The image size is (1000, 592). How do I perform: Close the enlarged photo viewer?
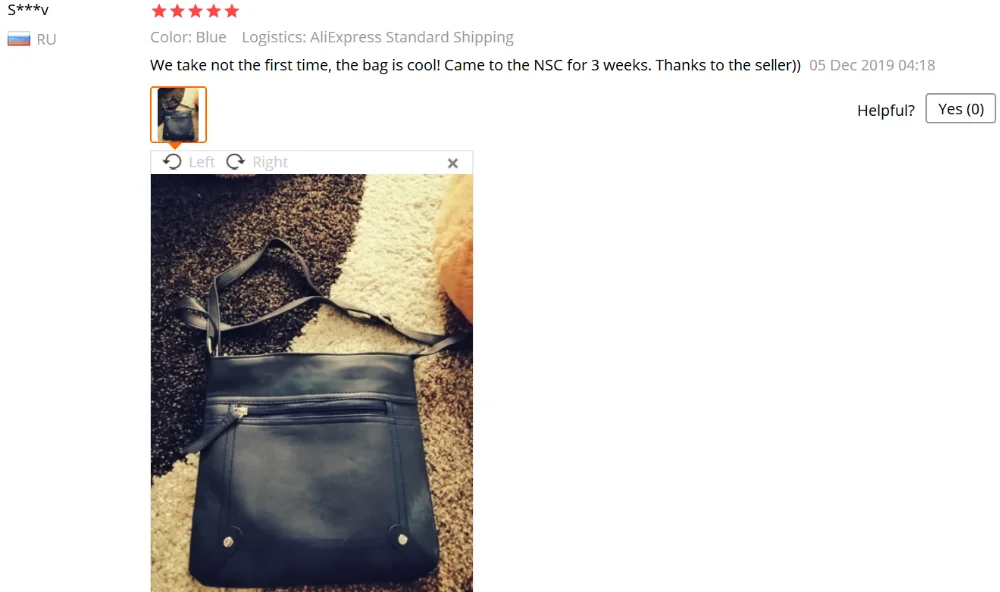(453, 163)
